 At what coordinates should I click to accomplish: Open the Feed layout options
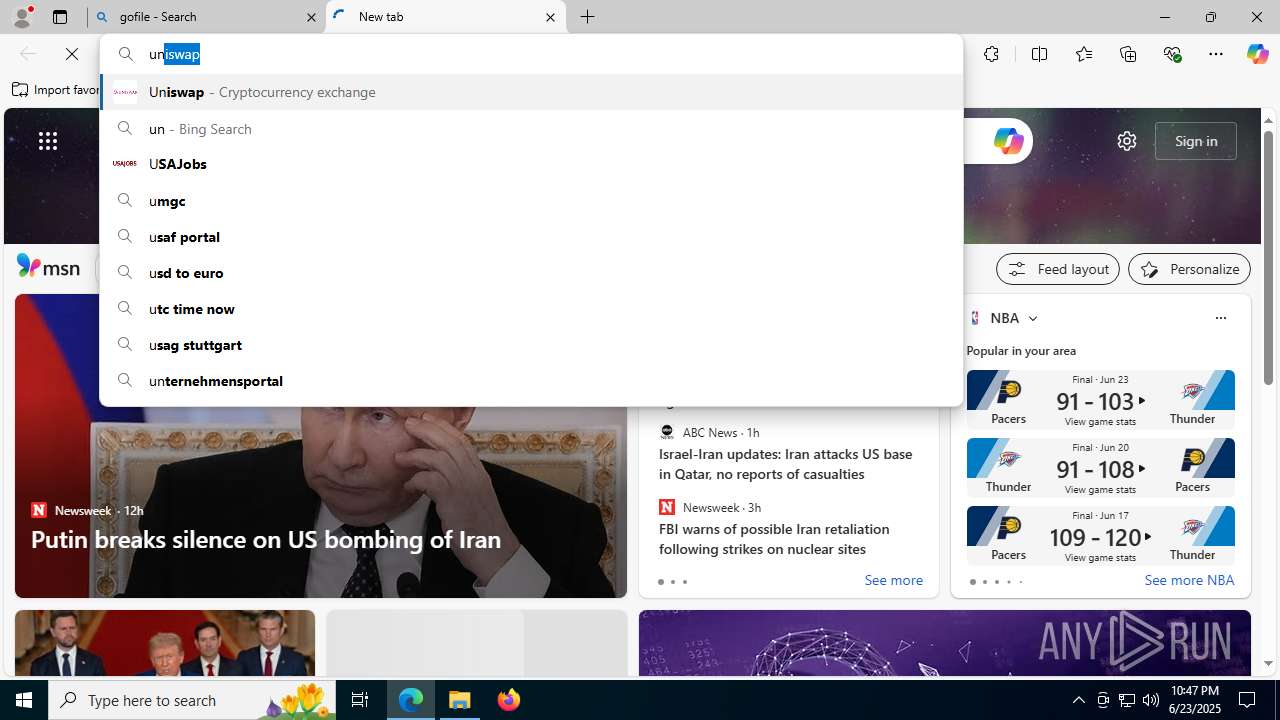[1057, 269]
